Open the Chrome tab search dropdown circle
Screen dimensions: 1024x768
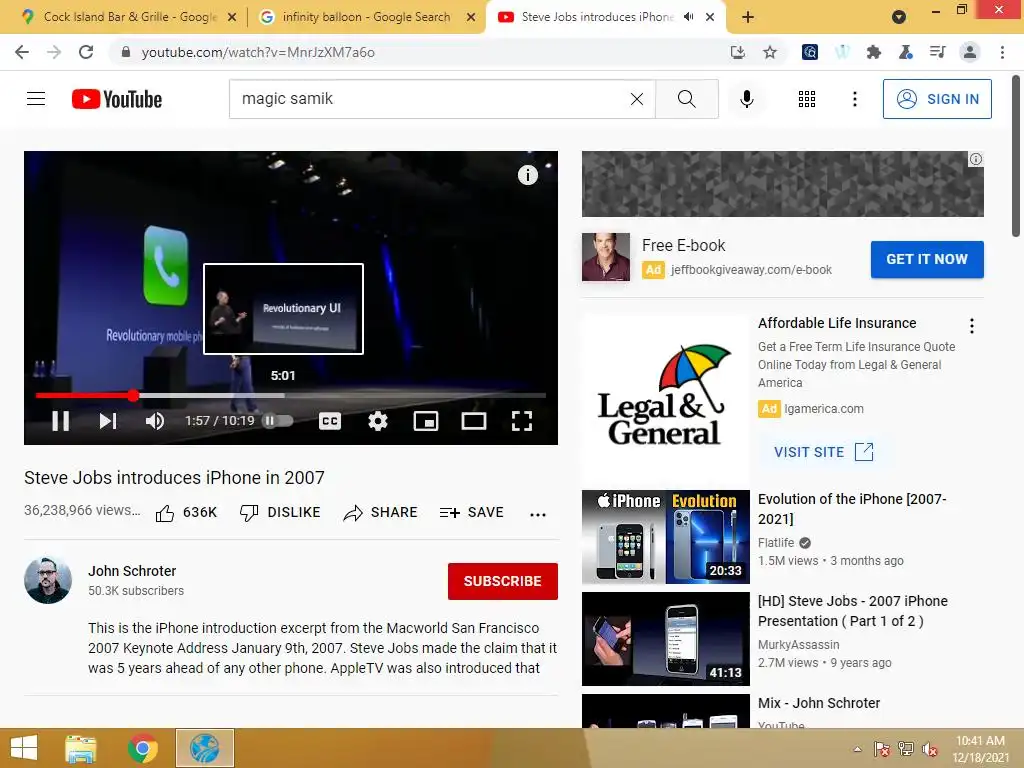pyautogui.click(x=899, y=18)
